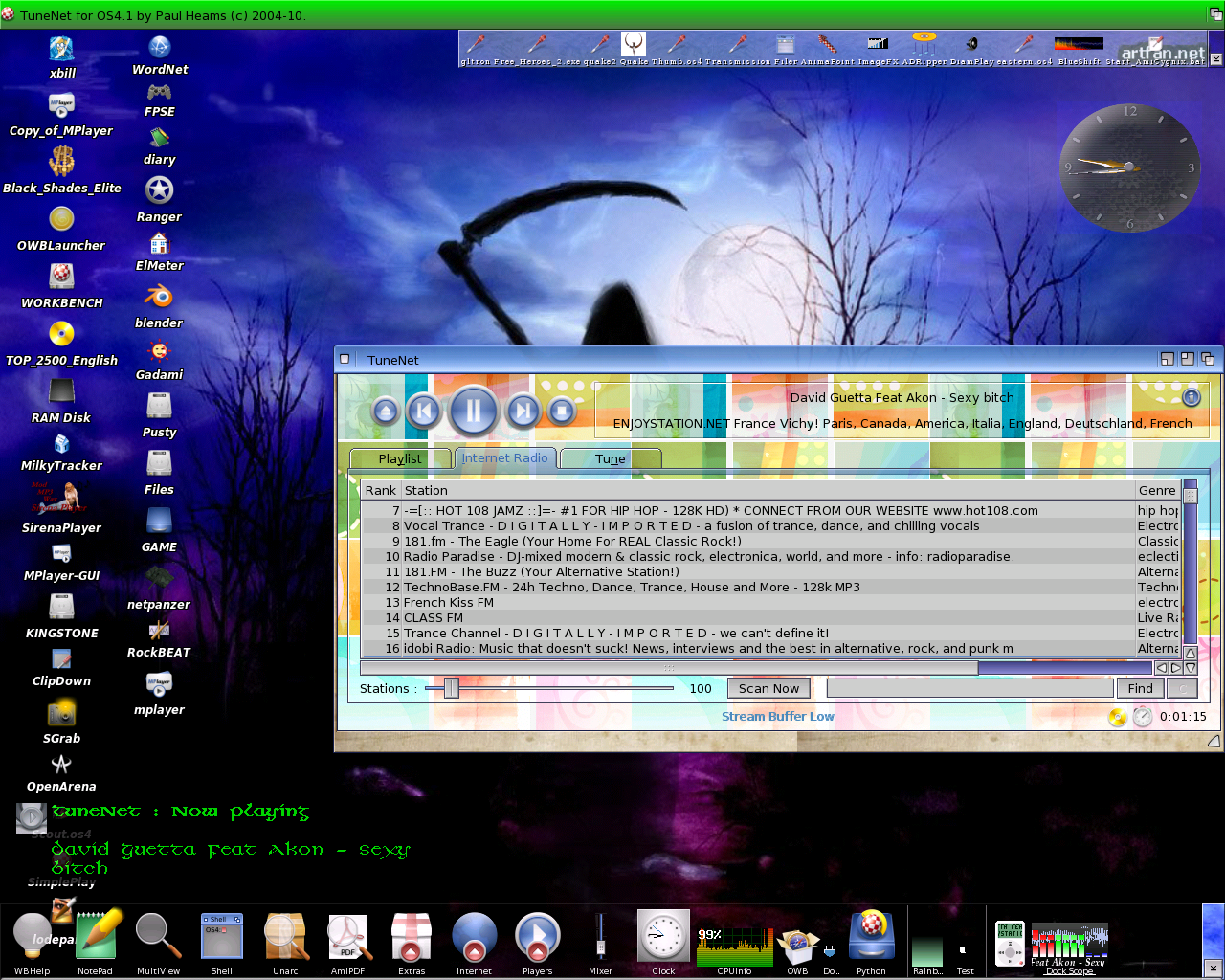This screenshot has width=1225, height=980.
Task: Choose 181.fm The Eagle station
Action: pyautogui.click(x=770, y=542)
